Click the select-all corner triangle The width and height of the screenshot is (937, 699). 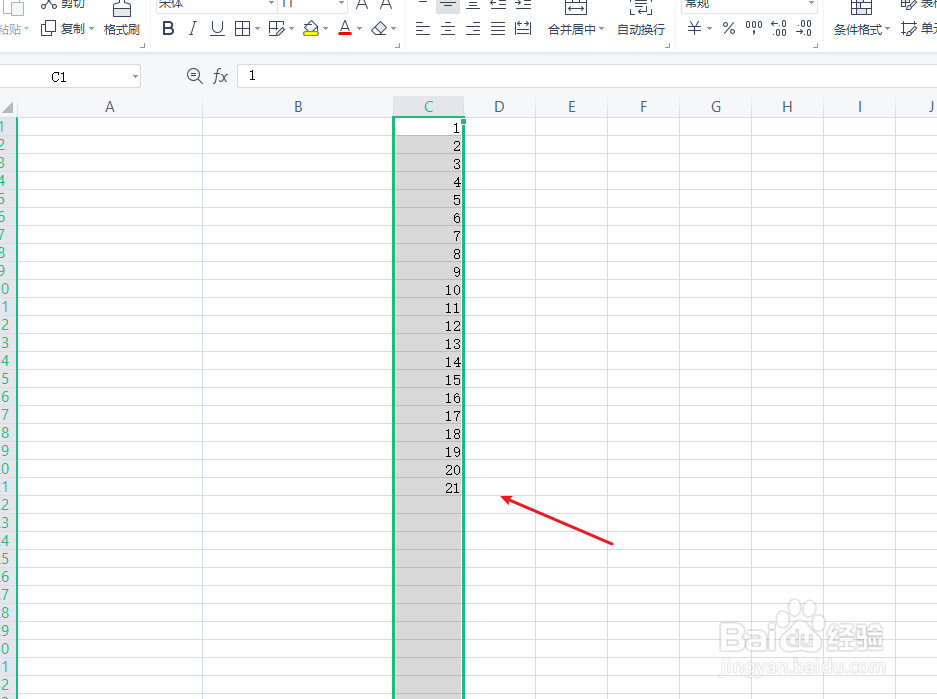pyautogui.click(x=8, y=108)
